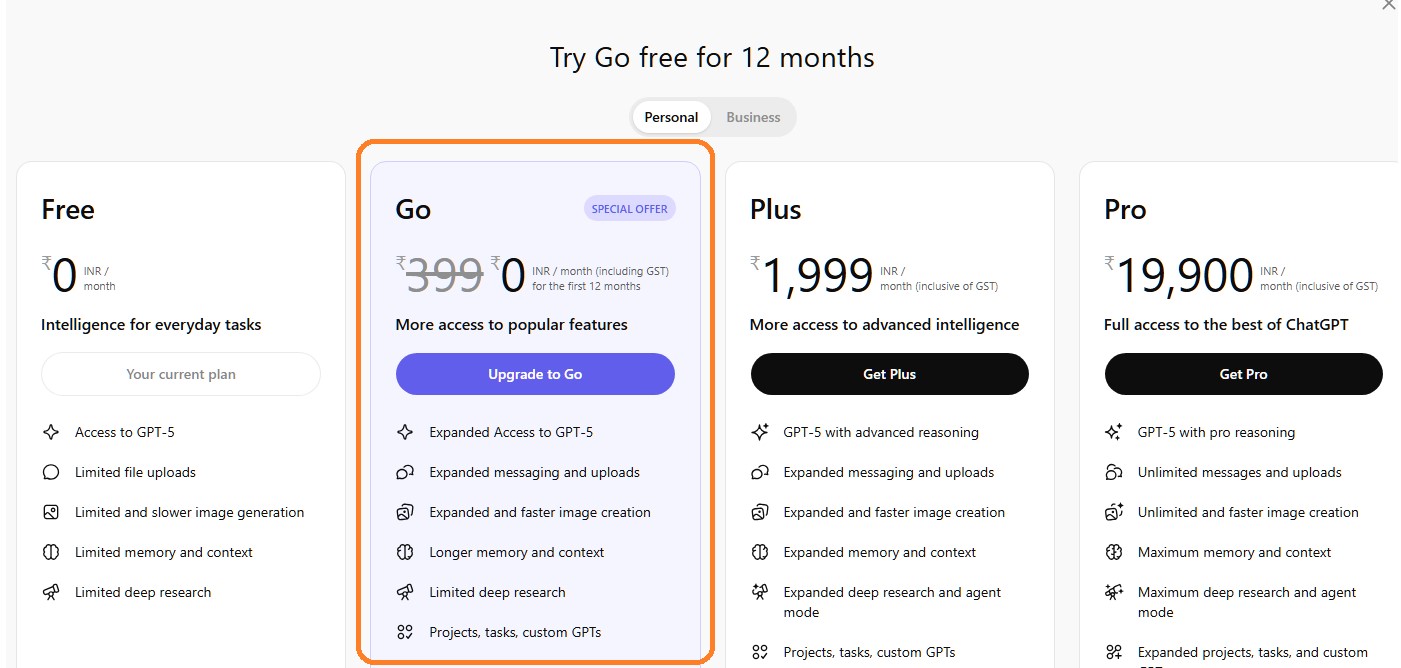Click the image creation icon in Go column

(x=405, y=511)
